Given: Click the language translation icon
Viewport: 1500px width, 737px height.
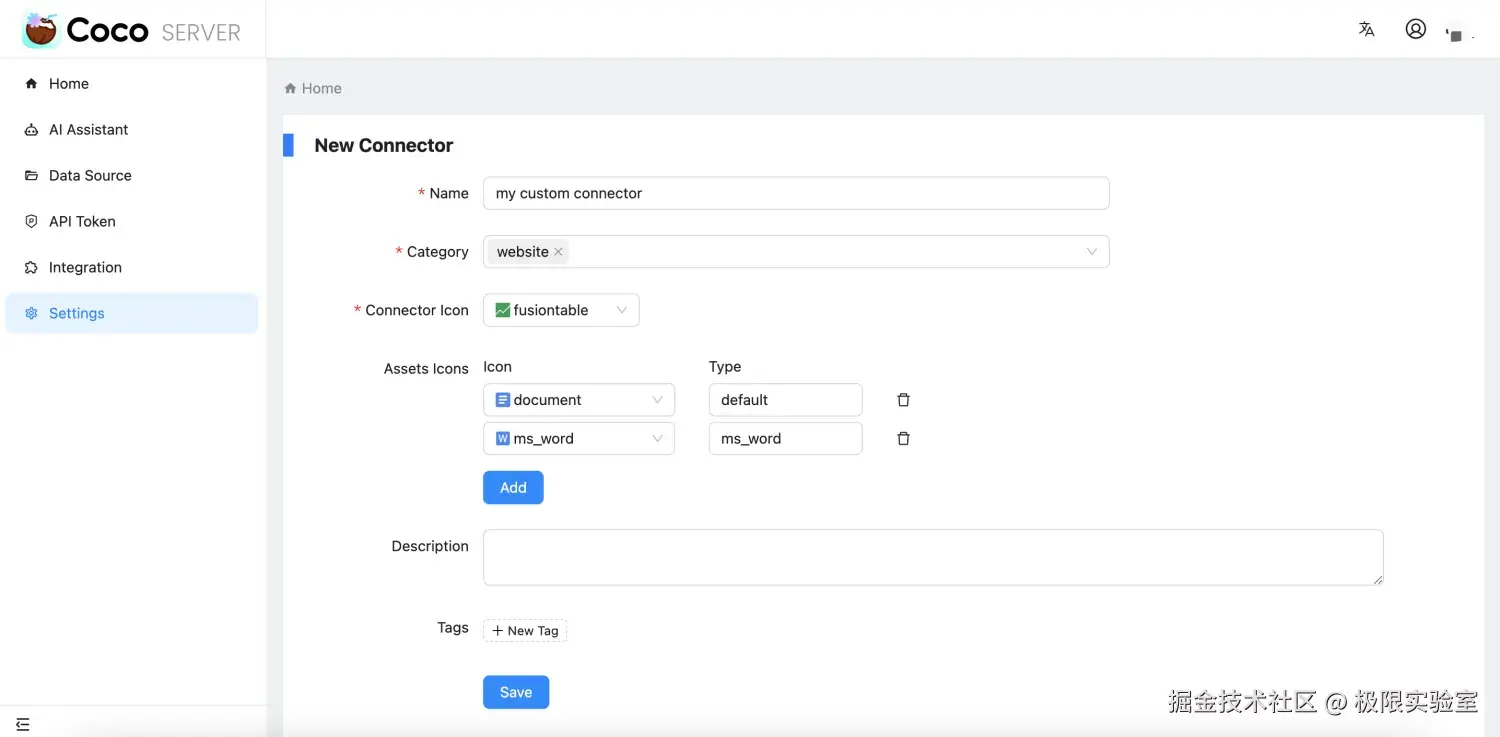Looking at the screenshot, I should (1366, 30).
